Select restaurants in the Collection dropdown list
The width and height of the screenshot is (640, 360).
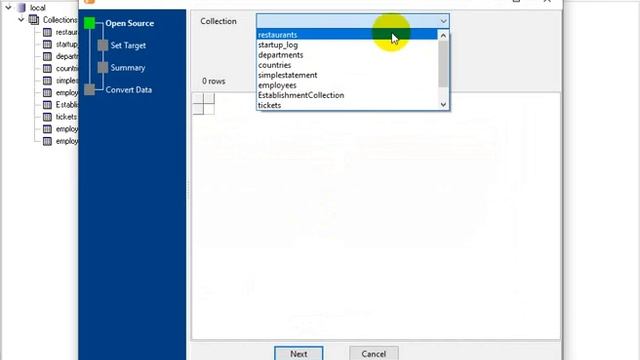coord(347,35)
